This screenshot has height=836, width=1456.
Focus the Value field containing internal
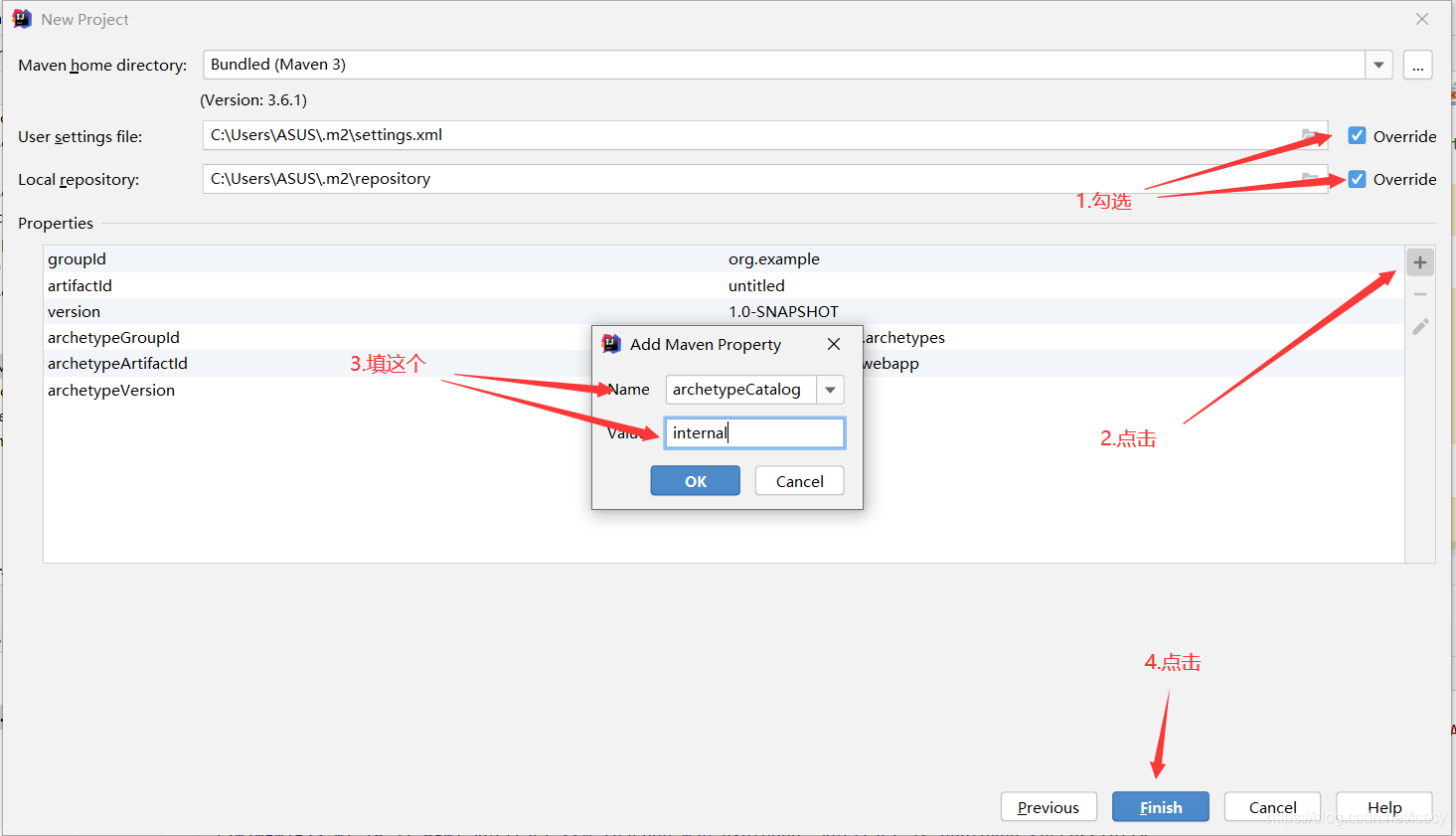click(754, 433)
